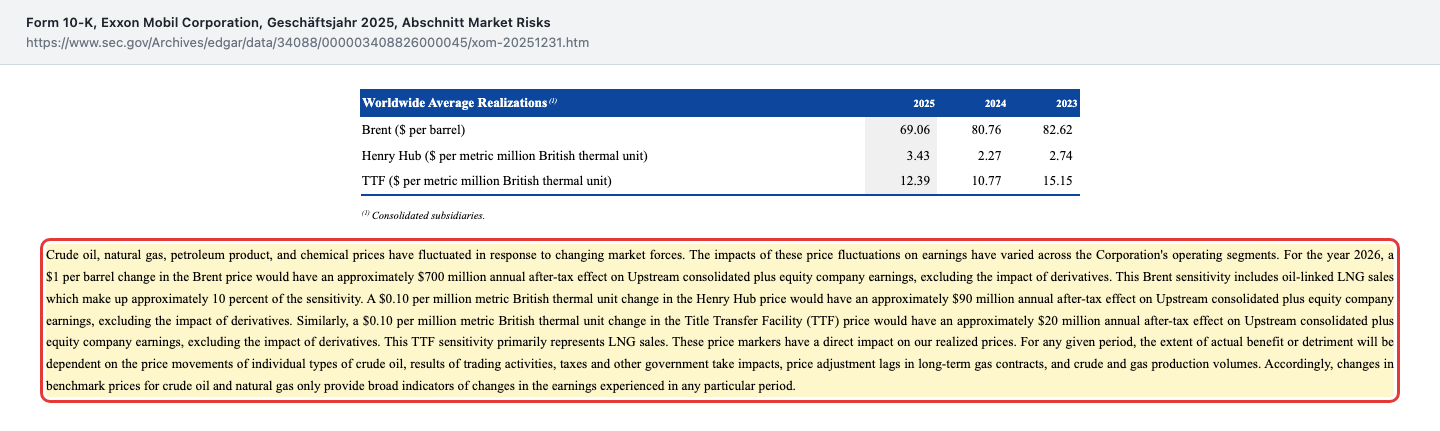Click the 2.27 Henry Hub value
Viewport: 1440px width, 431px height.
989,155
